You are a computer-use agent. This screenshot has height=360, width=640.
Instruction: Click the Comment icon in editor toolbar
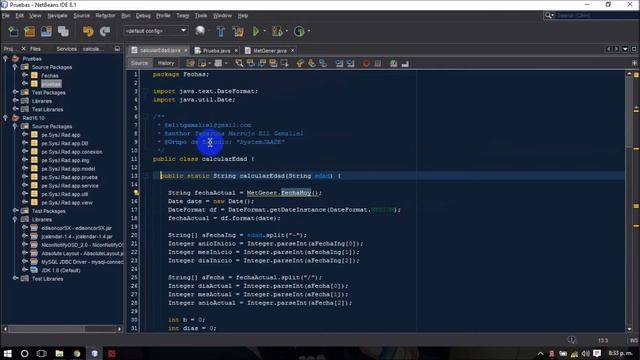pyautogui.click(x=393, y=63)
